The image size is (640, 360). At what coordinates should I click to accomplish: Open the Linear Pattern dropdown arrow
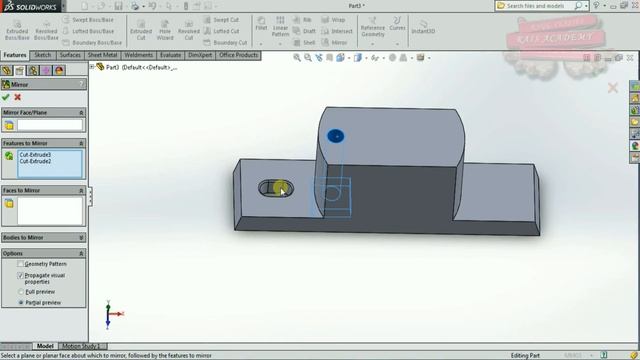[x=280, y=44]
